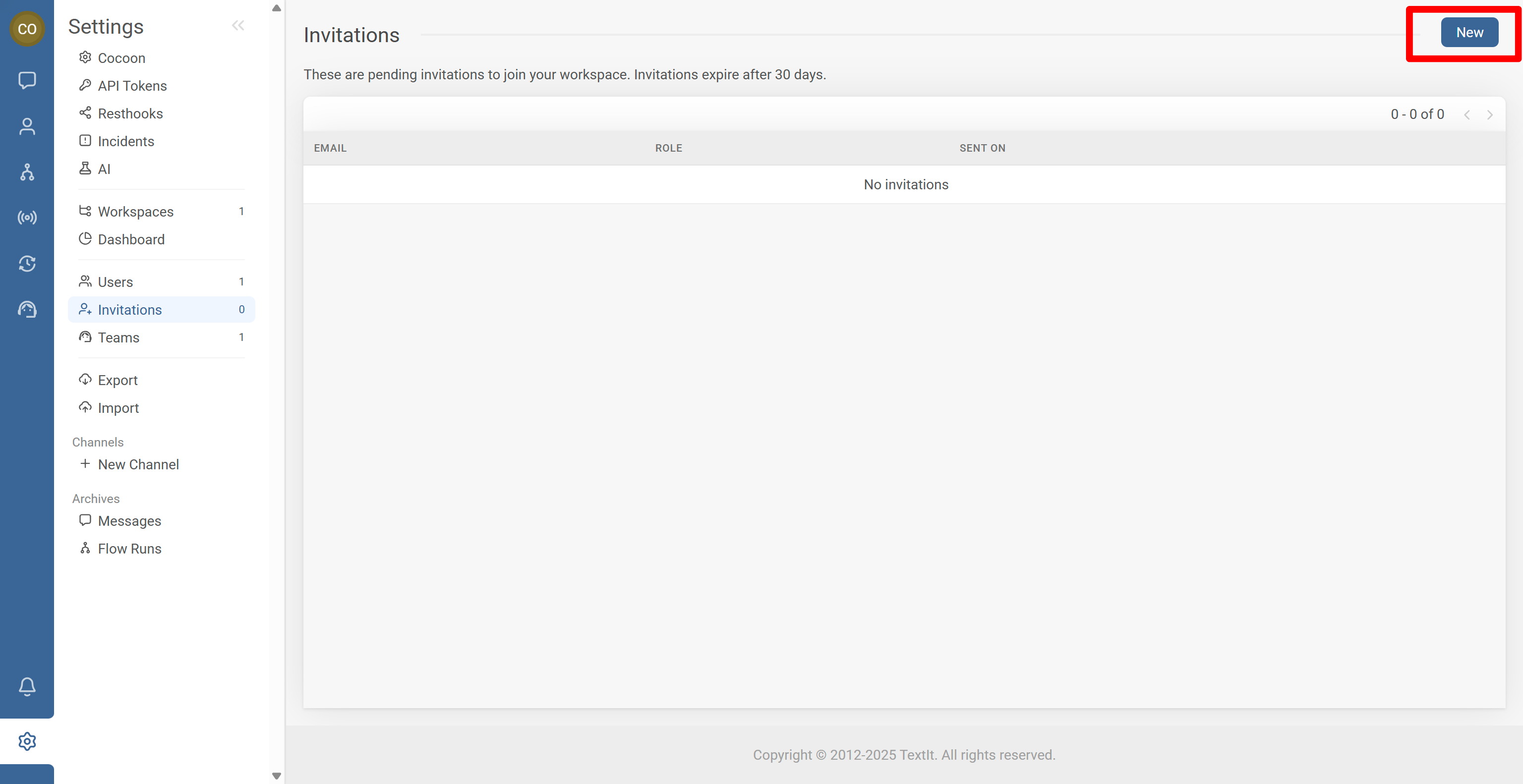The width and height of the screenshot is (1523, 784).
Task: Select the Flows icon in the sidebar
Action: (27, 172)
